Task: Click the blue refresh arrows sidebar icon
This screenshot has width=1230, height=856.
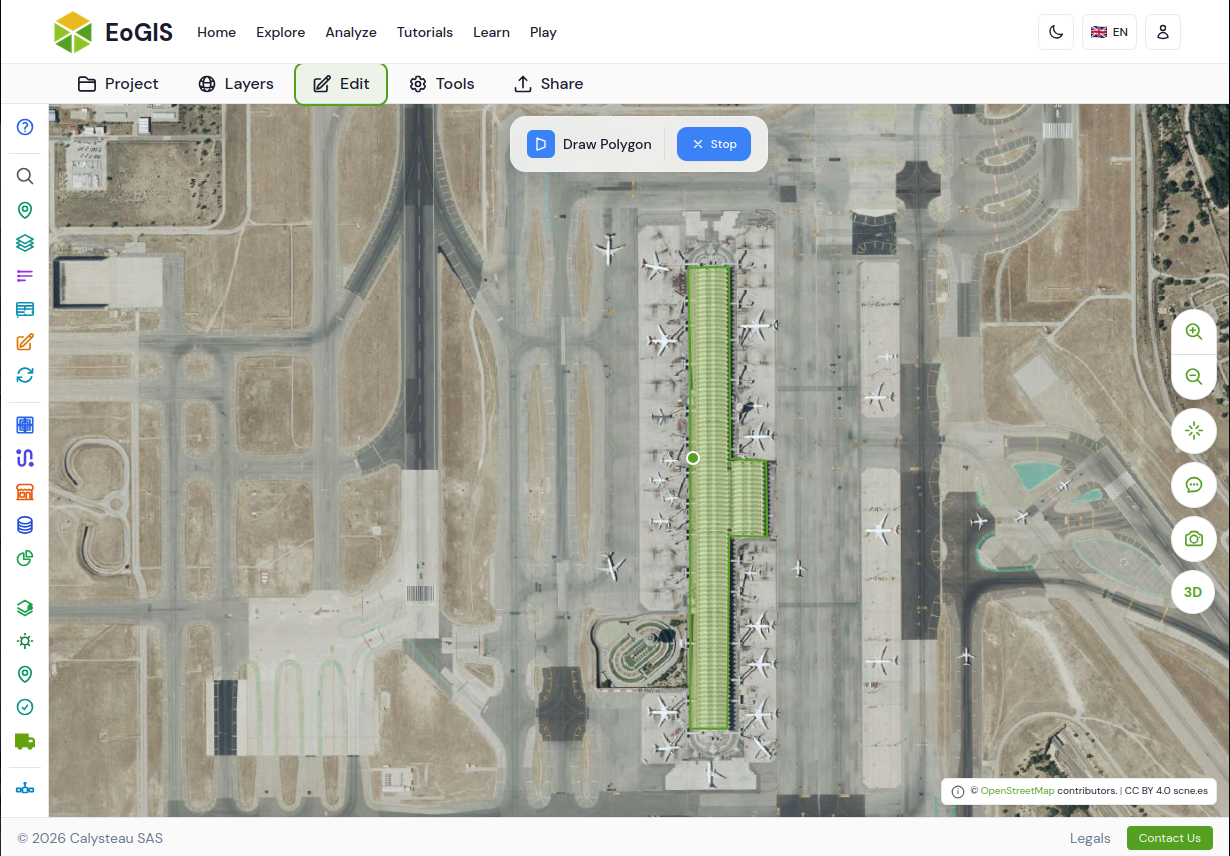Action: pyautogui.click(x=25, y=375)
